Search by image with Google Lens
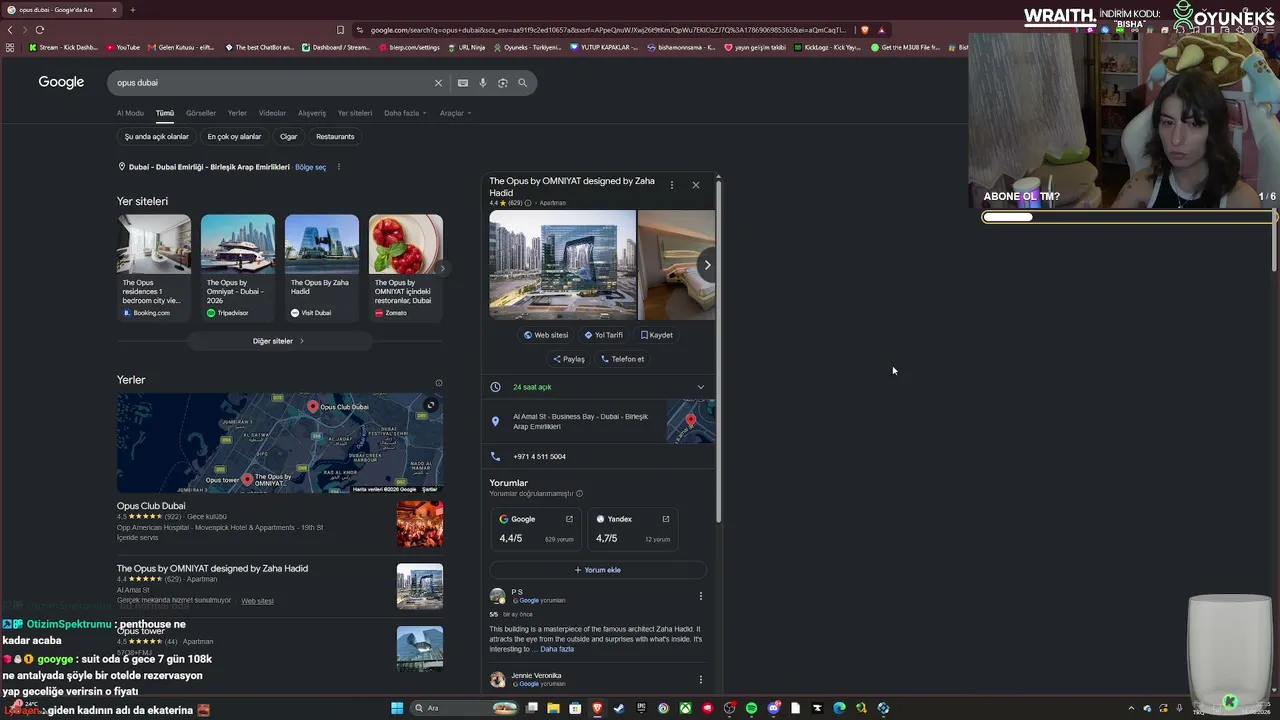 [x=503, y=83]
